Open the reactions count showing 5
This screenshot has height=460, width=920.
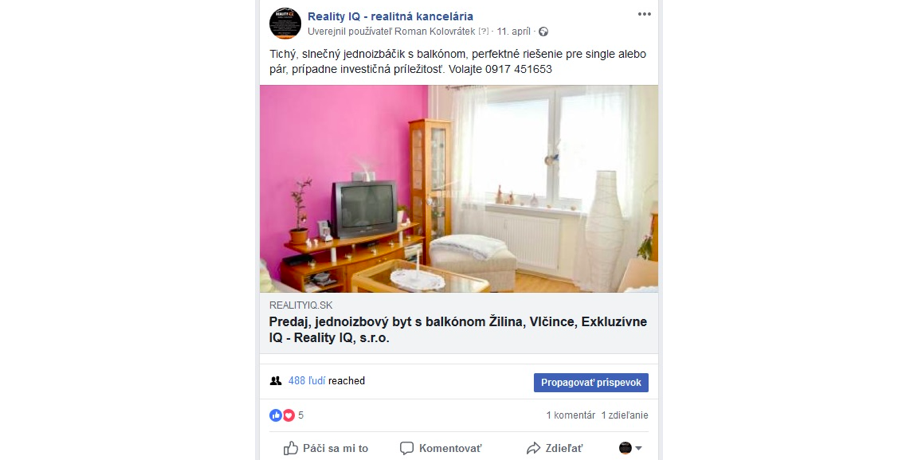[x=301, y=415]
